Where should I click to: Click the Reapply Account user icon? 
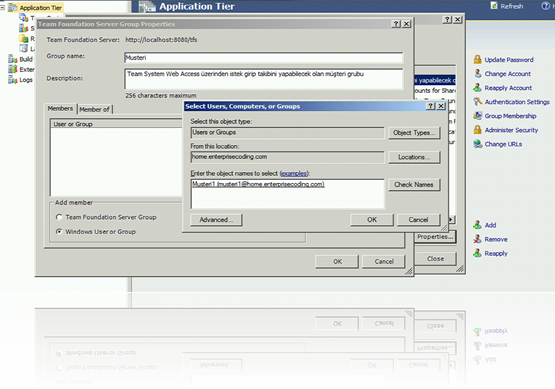[477, 87]
